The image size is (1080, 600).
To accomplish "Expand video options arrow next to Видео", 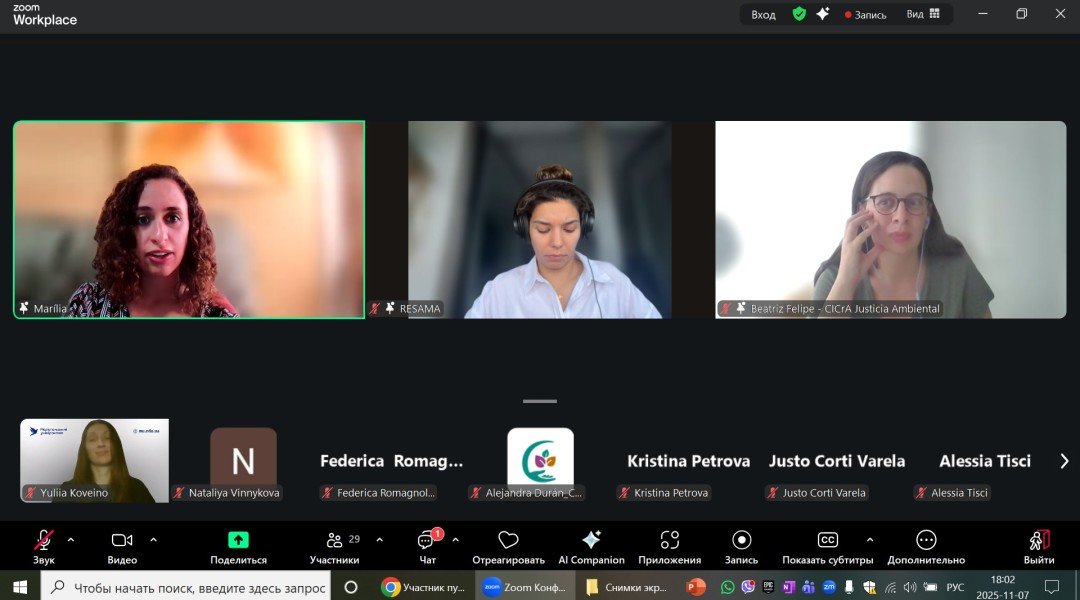I will click(x=153, y=539).
